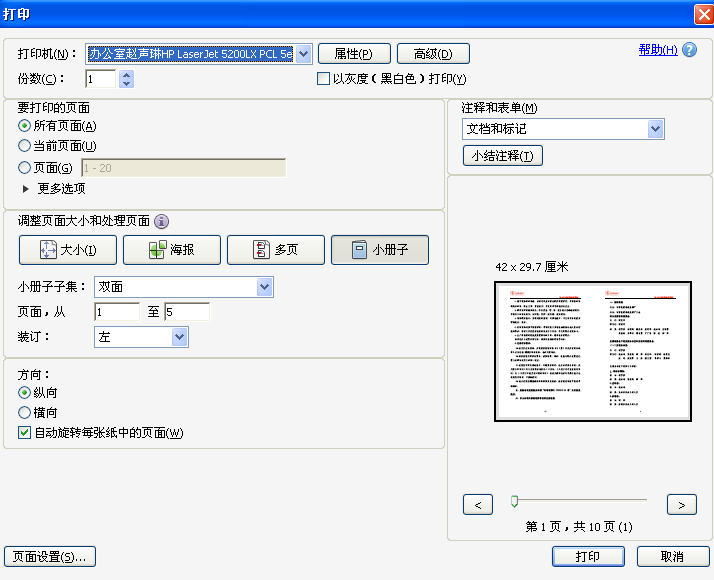
Task: Choose the Booklet (小册子) option
Action: (380, 249)
